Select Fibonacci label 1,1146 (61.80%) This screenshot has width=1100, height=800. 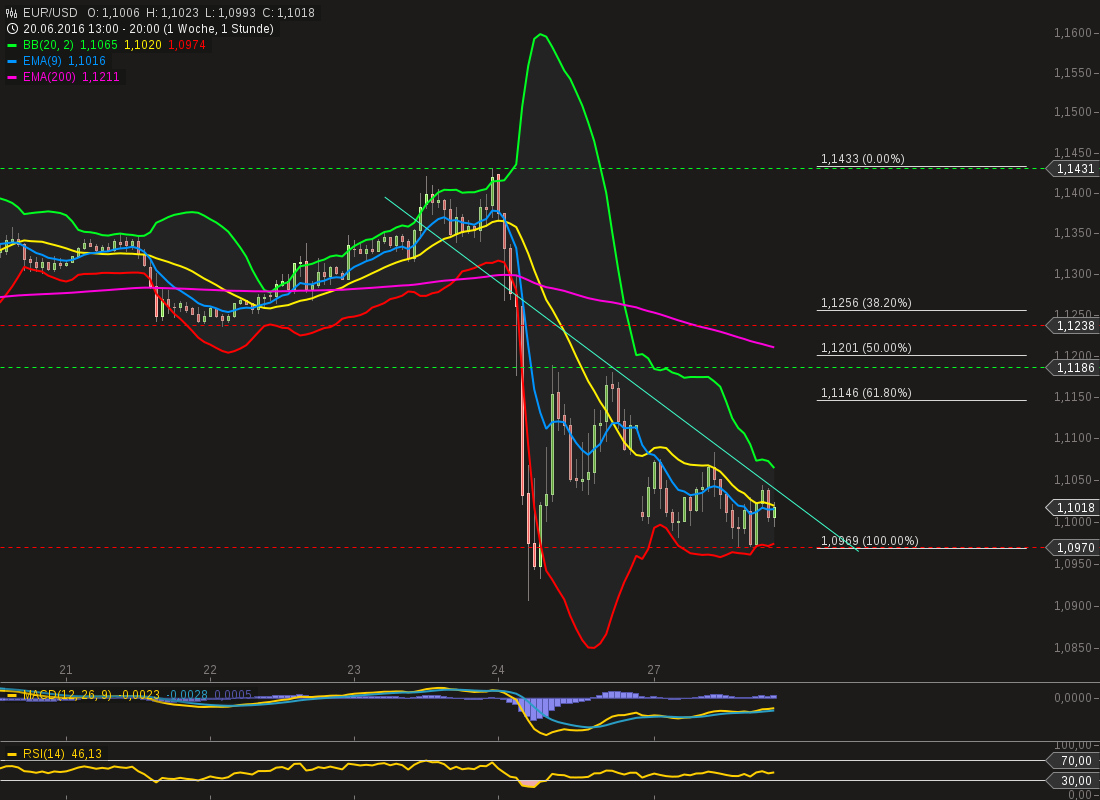click(866, 392)
